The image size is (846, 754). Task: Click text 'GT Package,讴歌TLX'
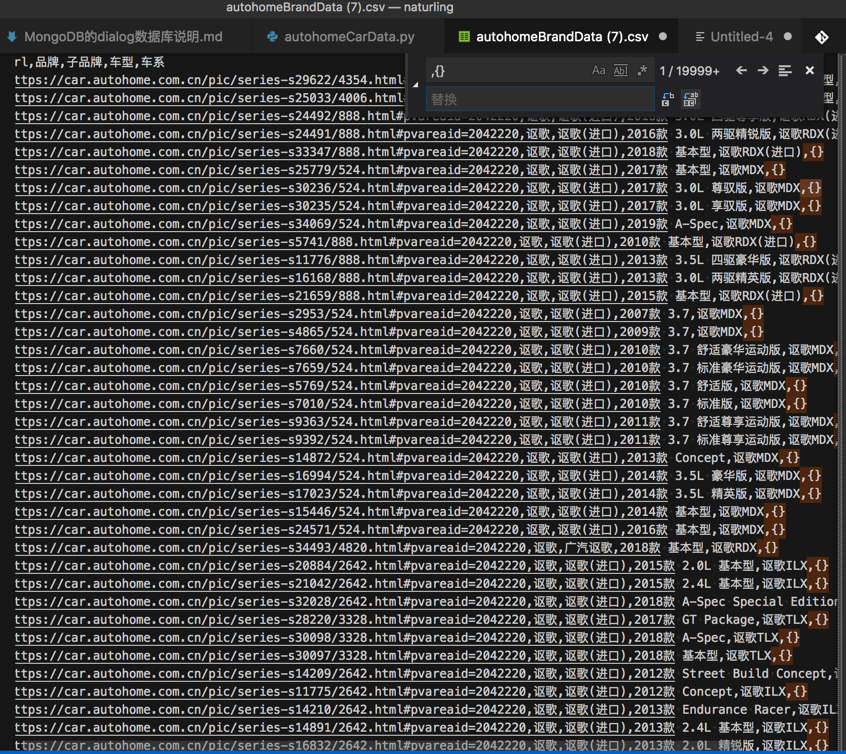(x=745, y=620)
